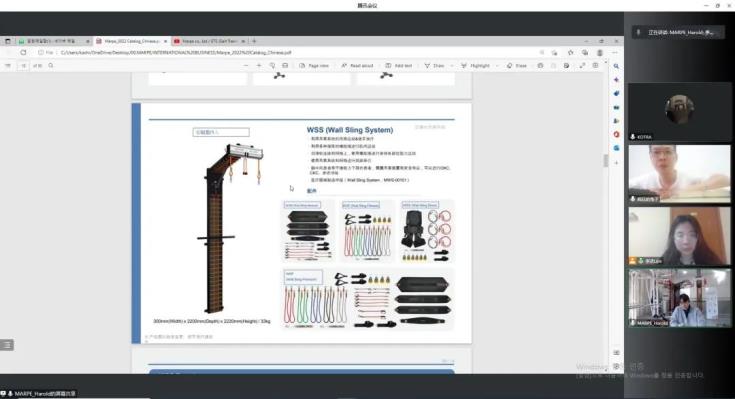
Task: Start Read aloud in PDF toolbar
Action: click(x=357, y=66)
